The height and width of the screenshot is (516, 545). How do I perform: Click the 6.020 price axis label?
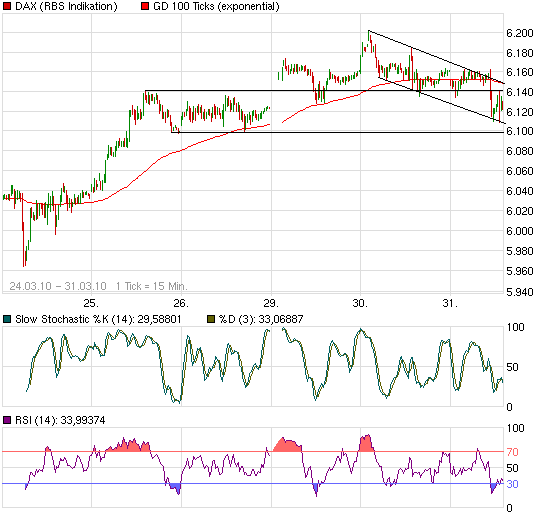[x=520, y=211]
